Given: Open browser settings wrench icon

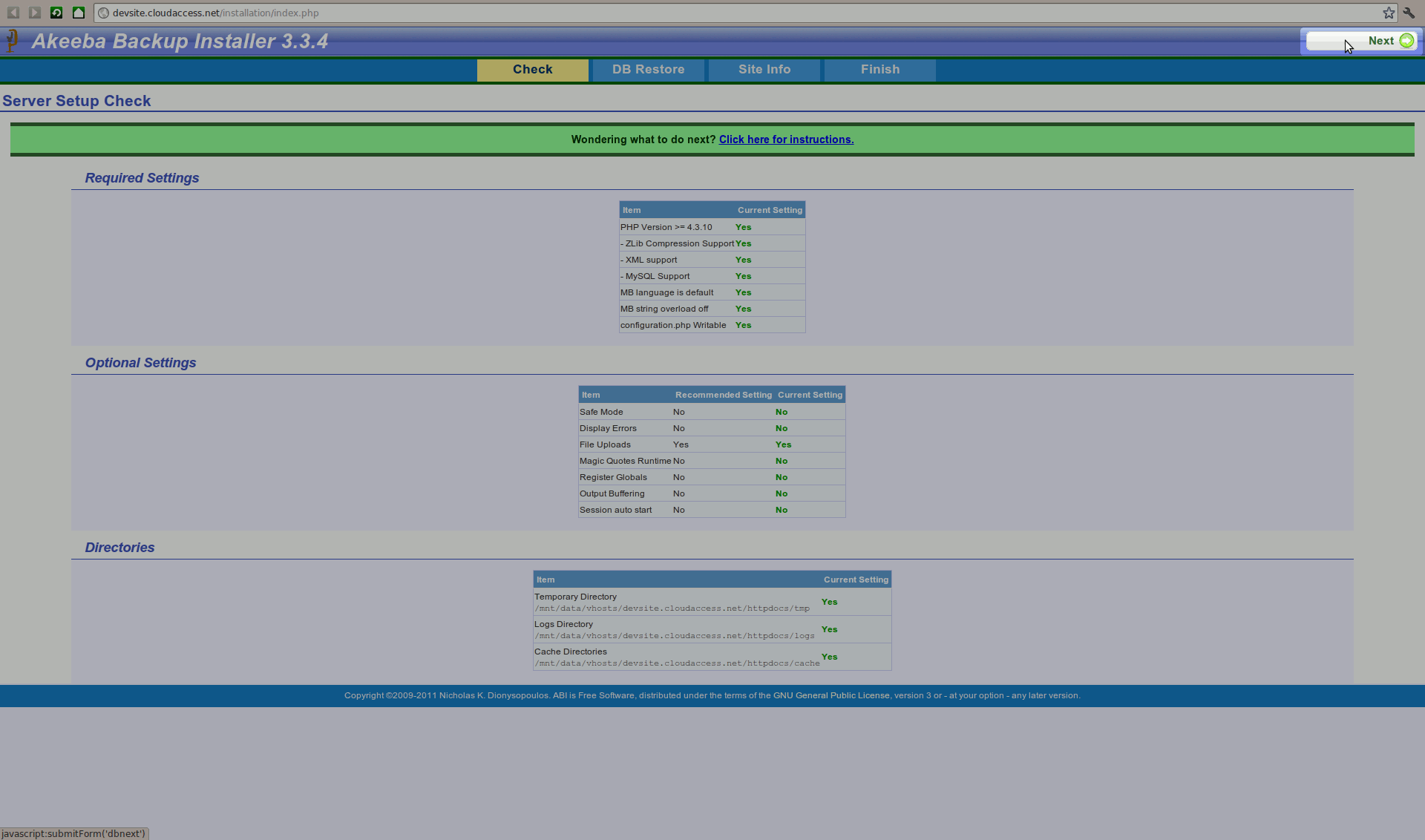Looking at the screenshot, I should click(1409, 13).
